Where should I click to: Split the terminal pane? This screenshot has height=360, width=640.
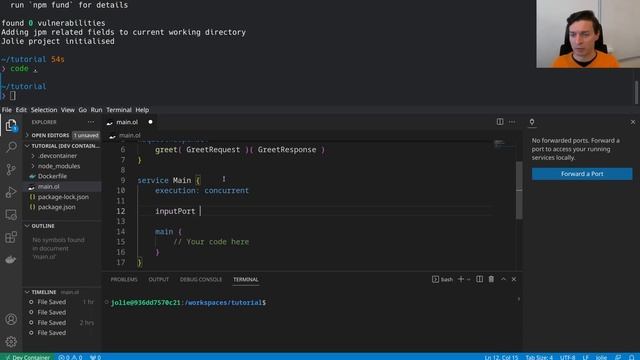pyautogui.click(x=479, y=279)
